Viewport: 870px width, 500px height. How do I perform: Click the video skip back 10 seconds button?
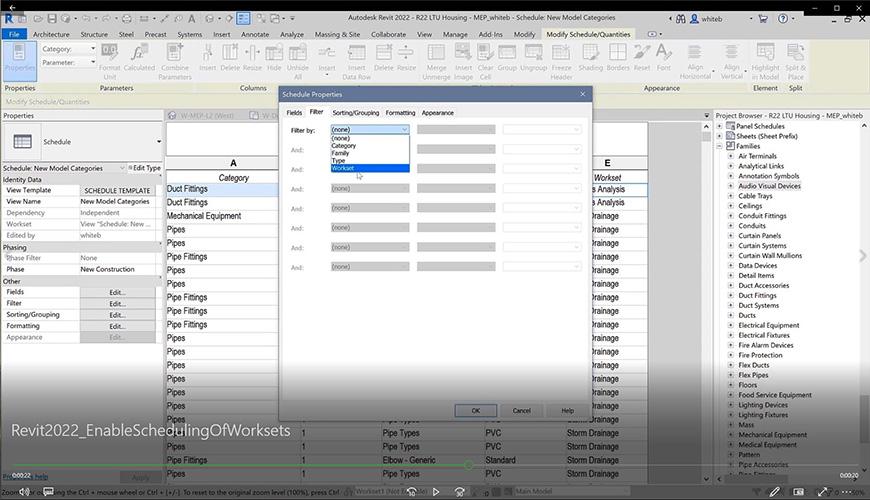(412, 492)
